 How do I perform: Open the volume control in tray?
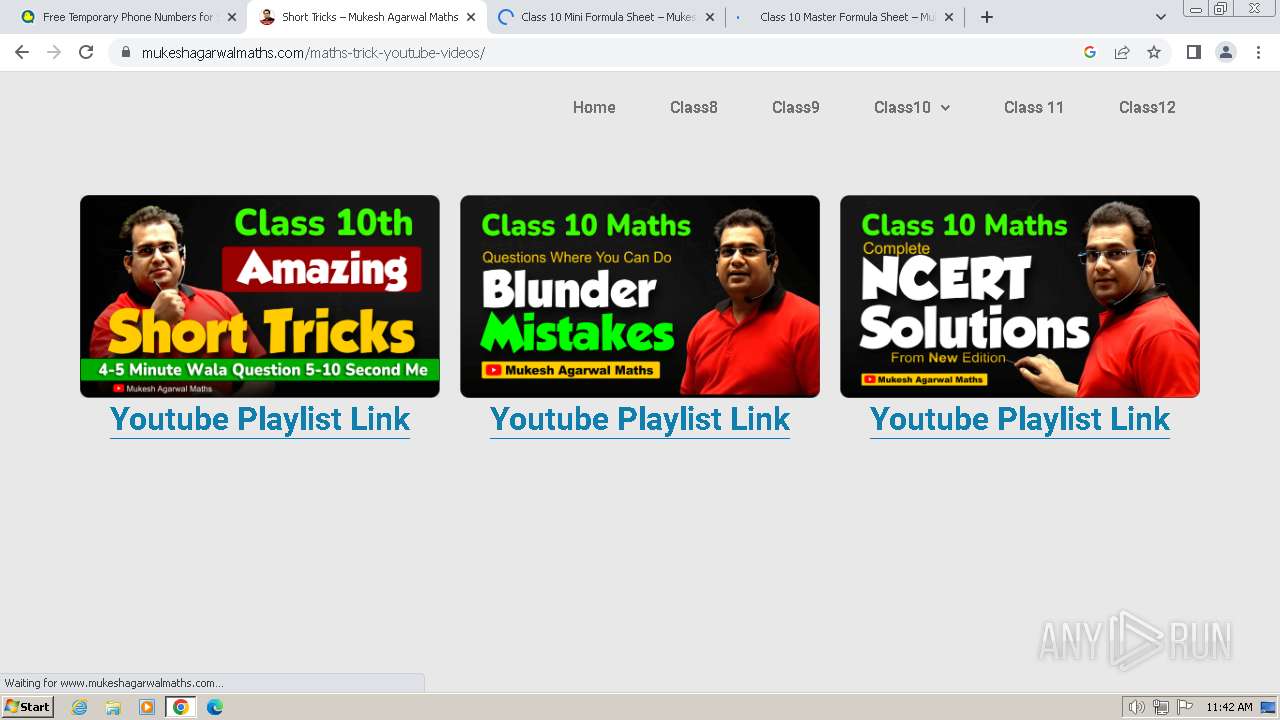pos(1137,707)
